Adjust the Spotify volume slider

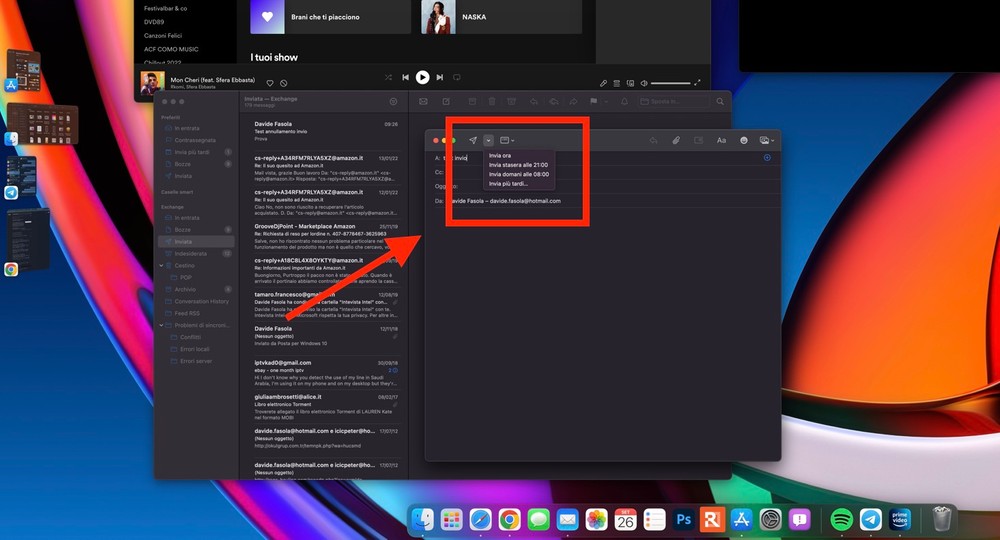point(671,83)
